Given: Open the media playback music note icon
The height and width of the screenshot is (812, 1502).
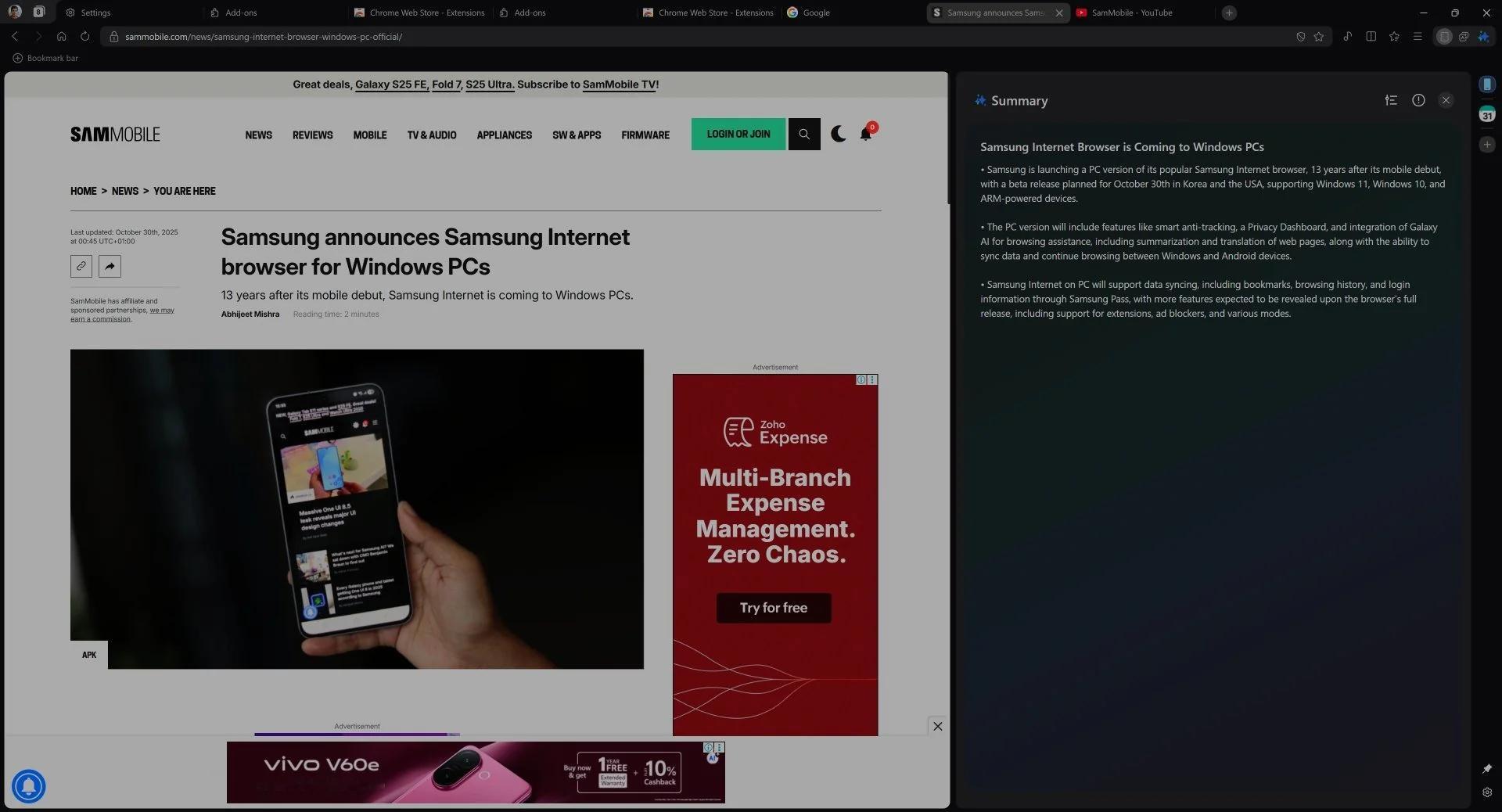Looking at the screenshot, I should [1347, 37].
